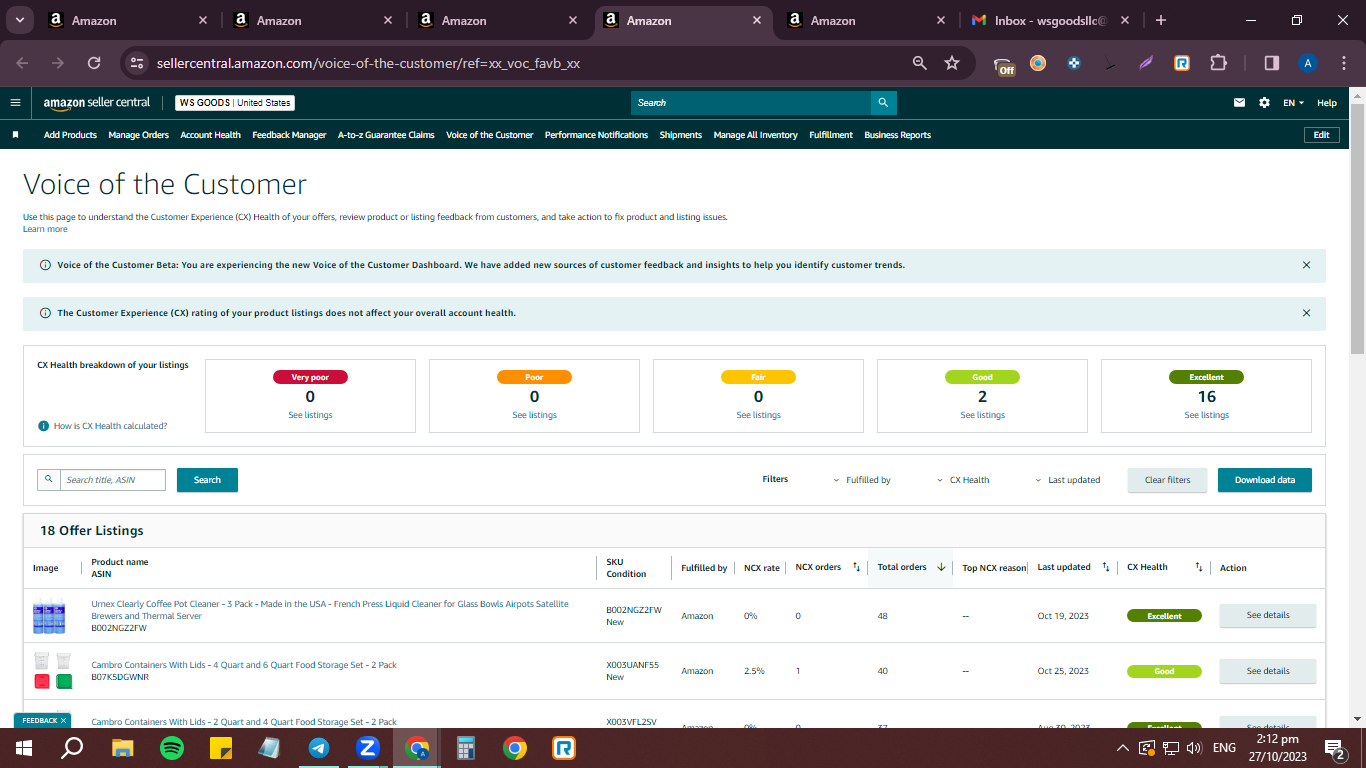Click the Download data button
Image resolution: width=1366 pixels, height=768 pixels.
(1264, 480)
